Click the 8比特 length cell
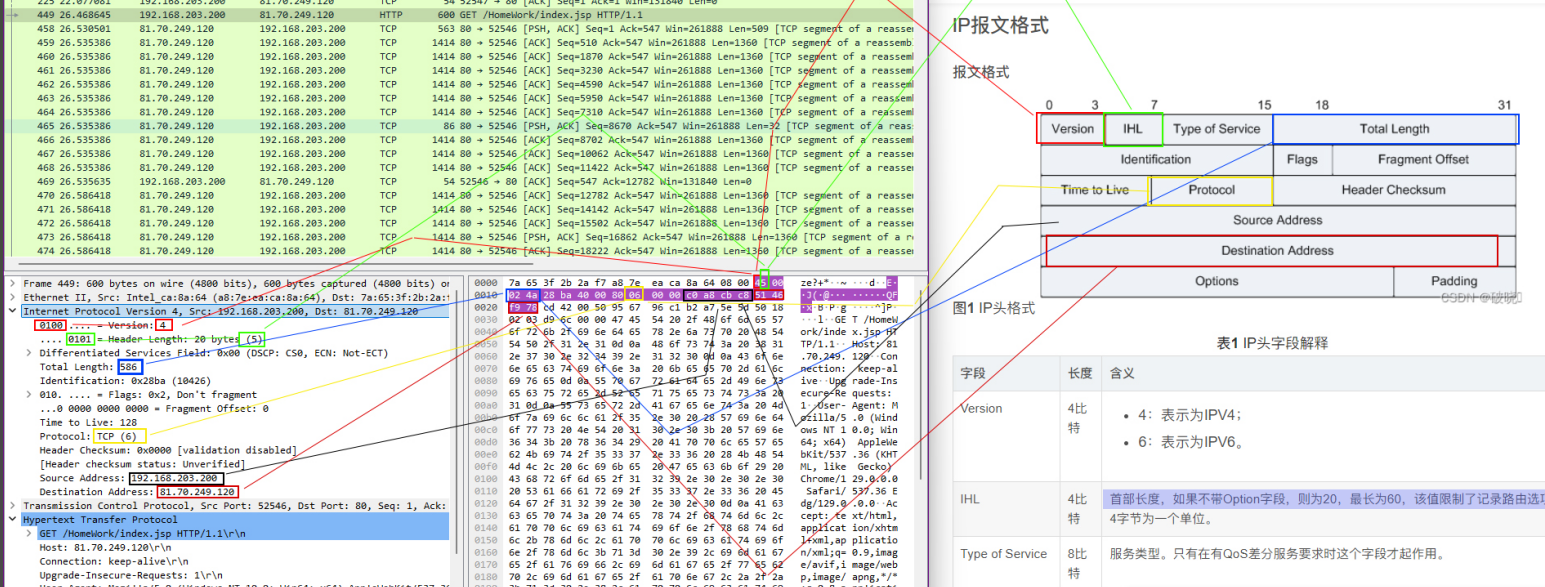 click(x=1080, y=563)
